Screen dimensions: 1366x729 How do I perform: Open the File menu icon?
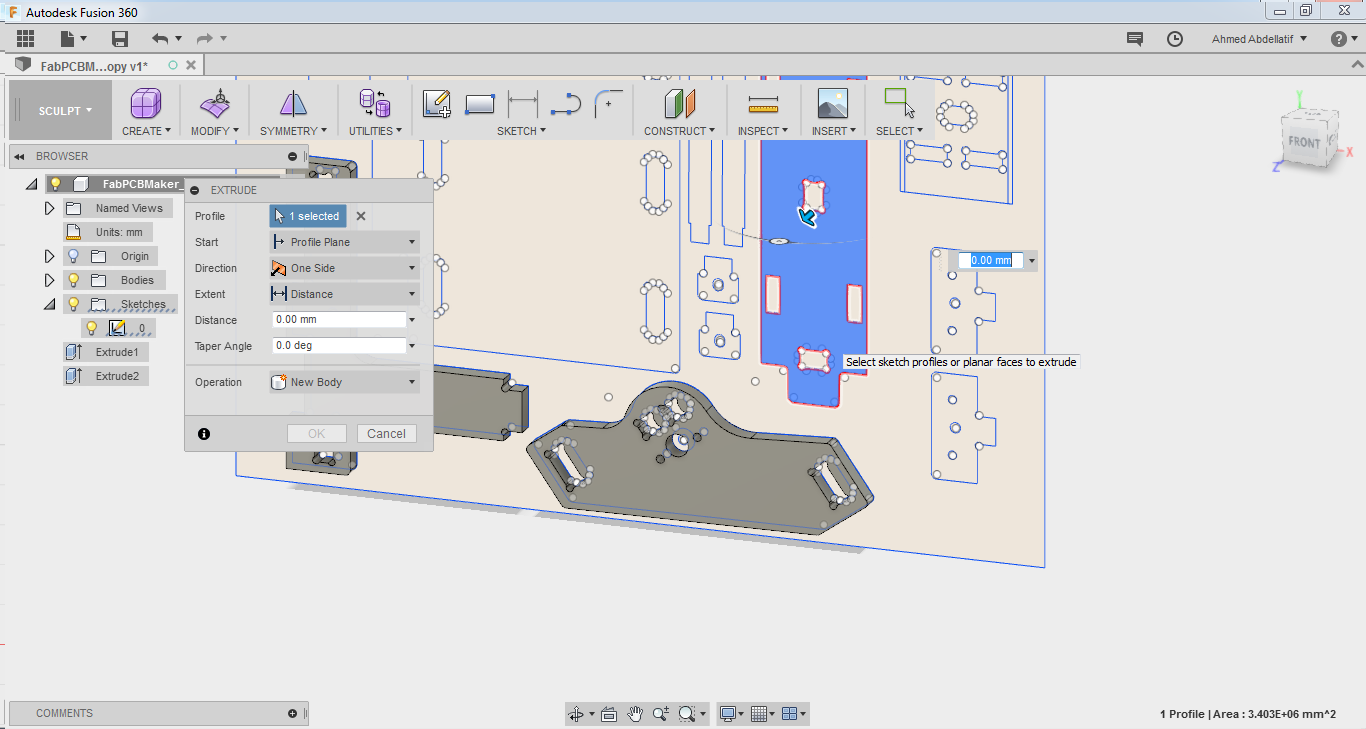click(x=73, y=39)
